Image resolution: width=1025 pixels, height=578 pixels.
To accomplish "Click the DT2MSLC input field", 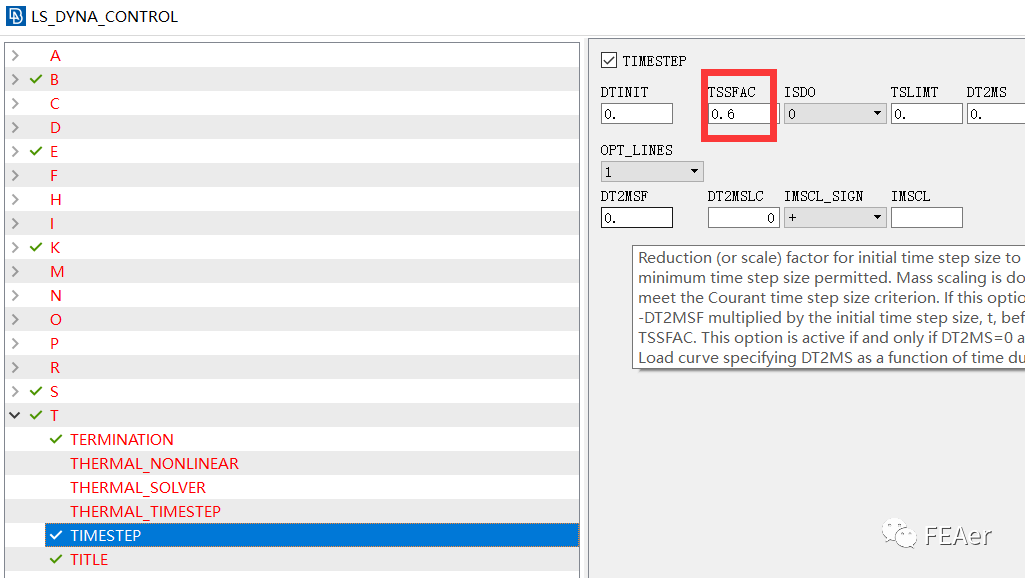I will (743, 218).
